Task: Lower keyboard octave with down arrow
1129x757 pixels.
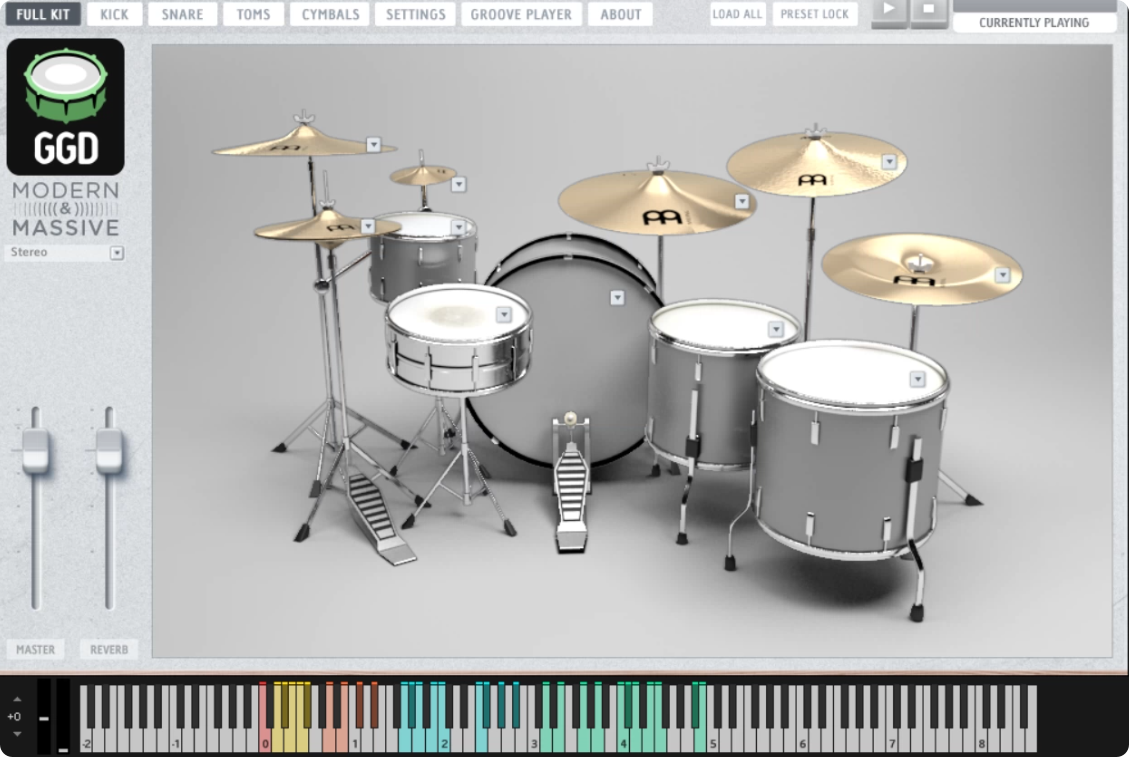Action: point(17,734)
